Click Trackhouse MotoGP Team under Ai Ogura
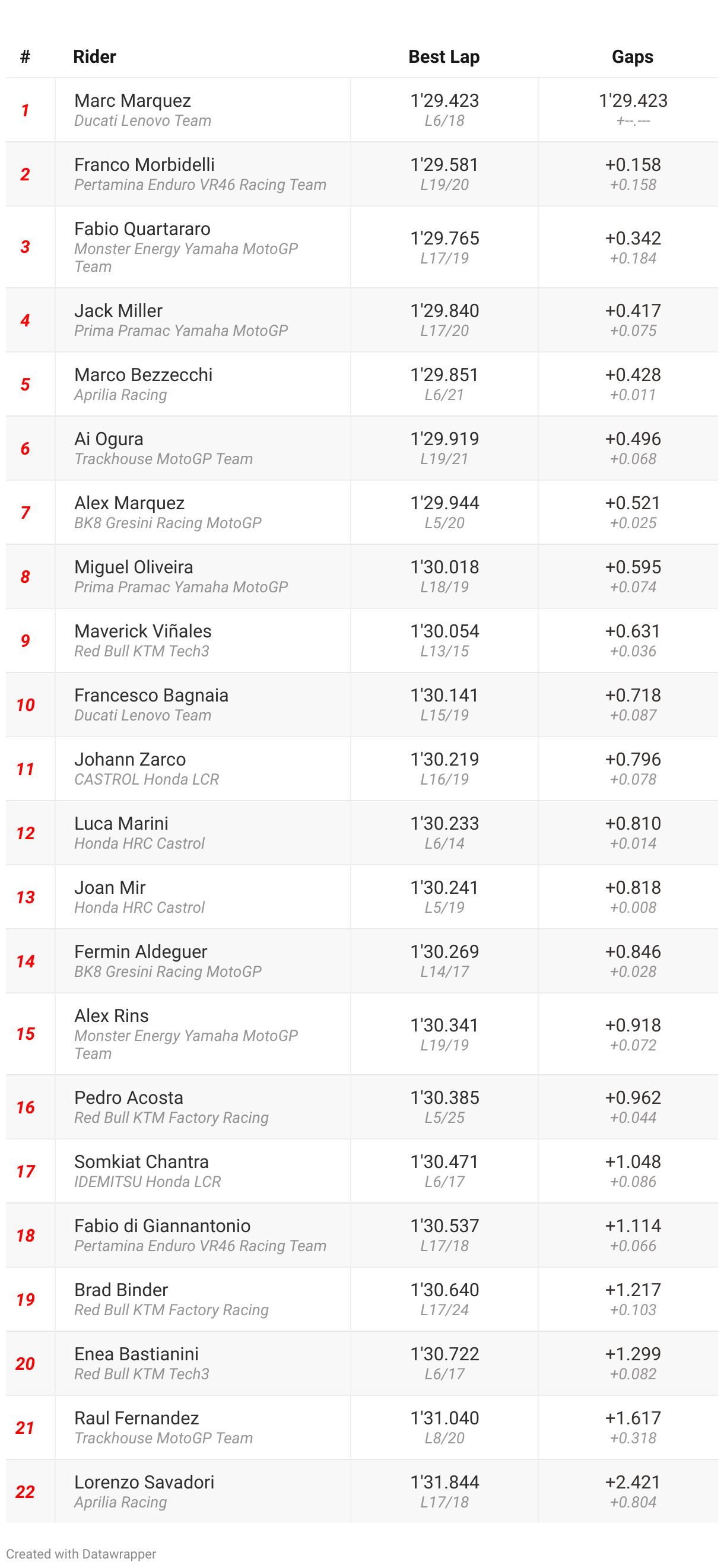Image resolution: width=724 pixels, height=1568 pixels. click(x=163, y=459)
